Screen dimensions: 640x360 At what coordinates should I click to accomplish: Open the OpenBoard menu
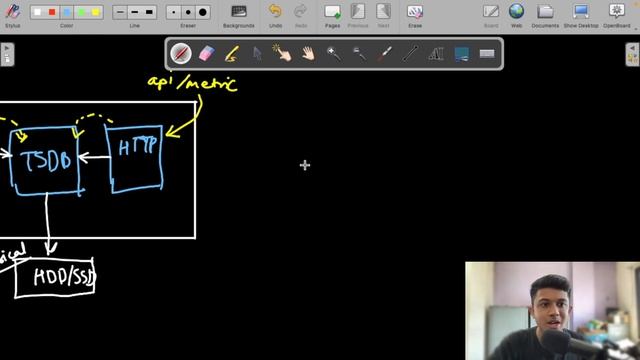(x=617, y=16)
